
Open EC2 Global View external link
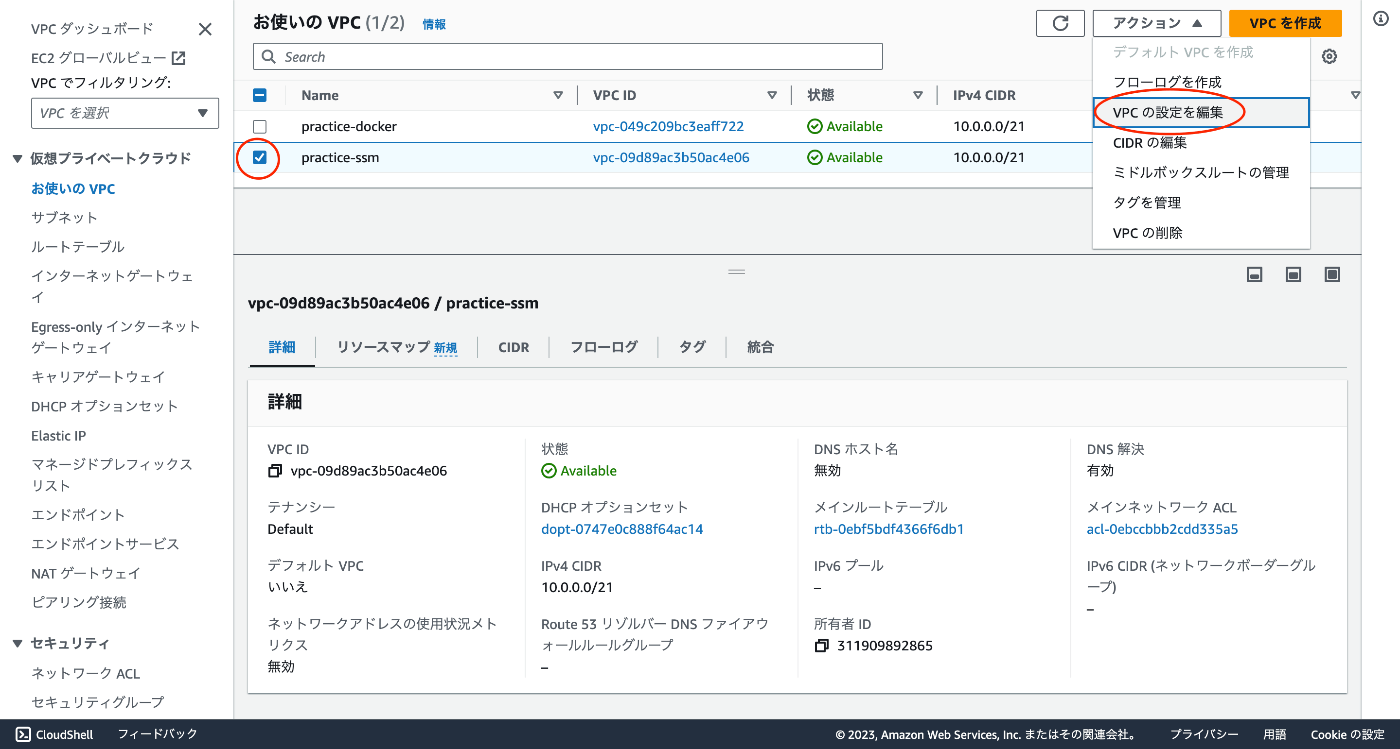coord(108,58)
